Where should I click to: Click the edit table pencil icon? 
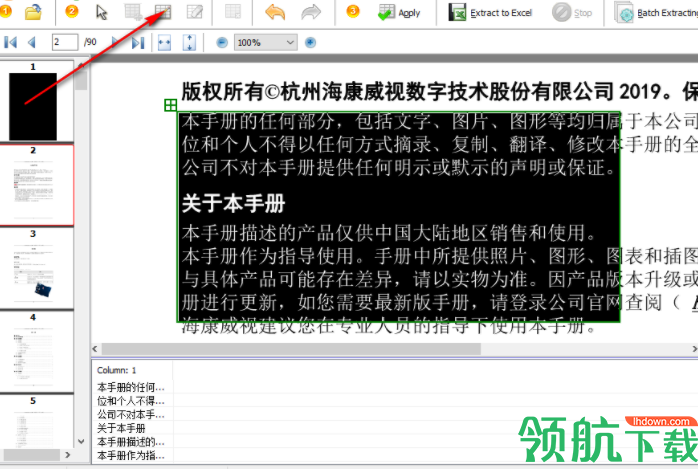point(195,12)
